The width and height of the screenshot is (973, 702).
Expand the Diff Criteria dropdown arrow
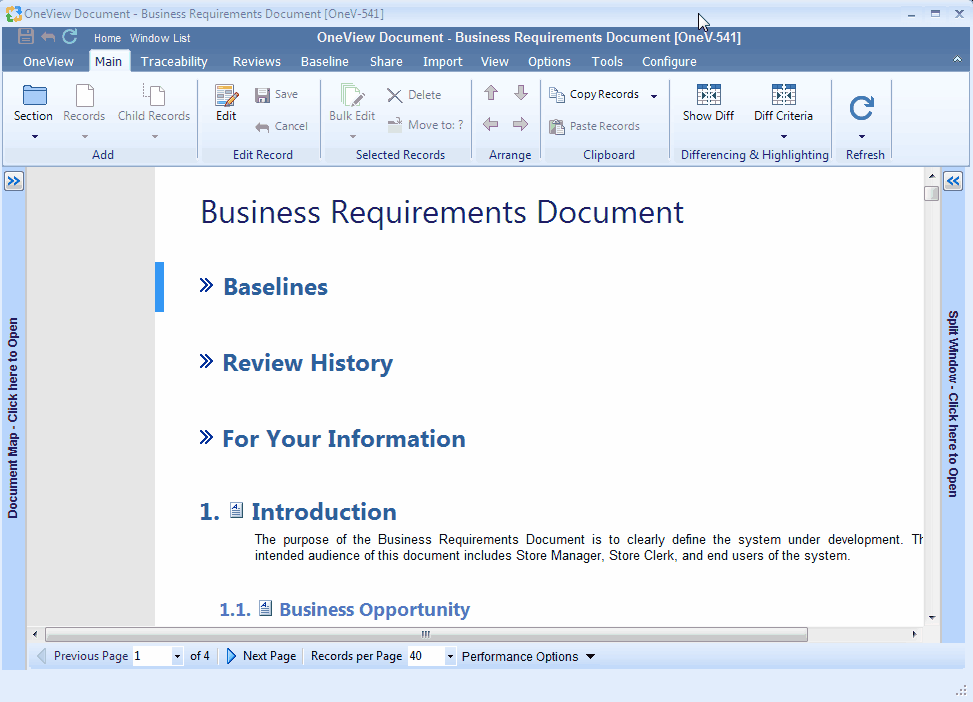tap(784, 137)
